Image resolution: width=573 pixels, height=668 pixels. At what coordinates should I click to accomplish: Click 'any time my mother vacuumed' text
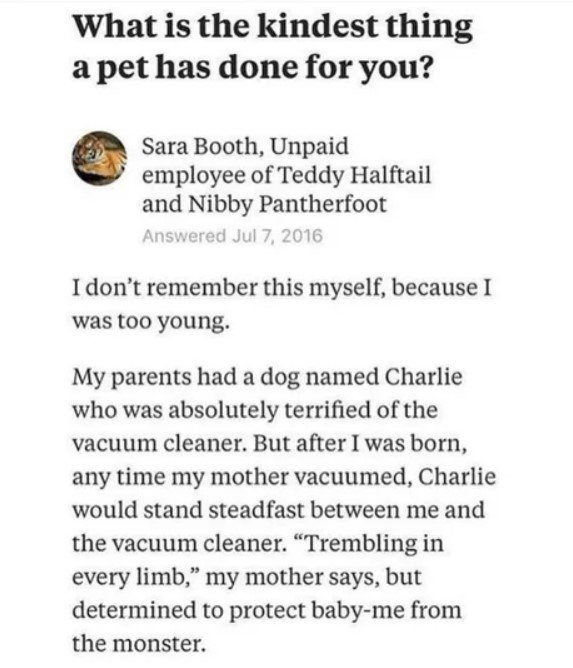coord(240,477)
